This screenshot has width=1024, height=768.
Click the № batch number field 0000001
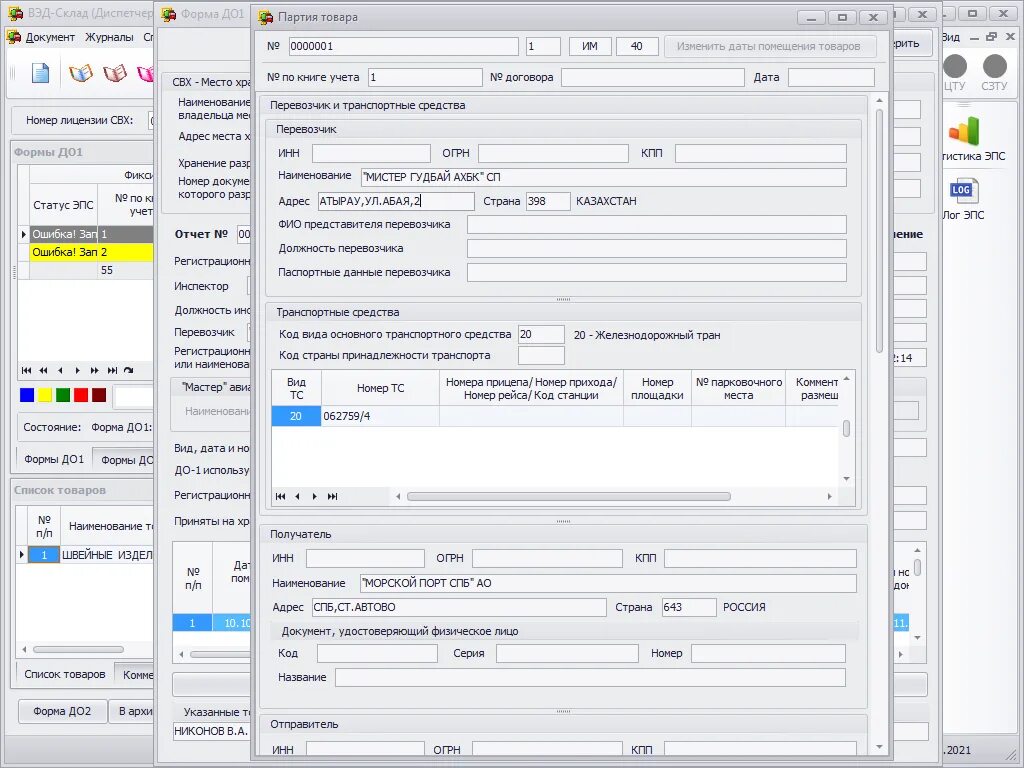coord(404,46)
